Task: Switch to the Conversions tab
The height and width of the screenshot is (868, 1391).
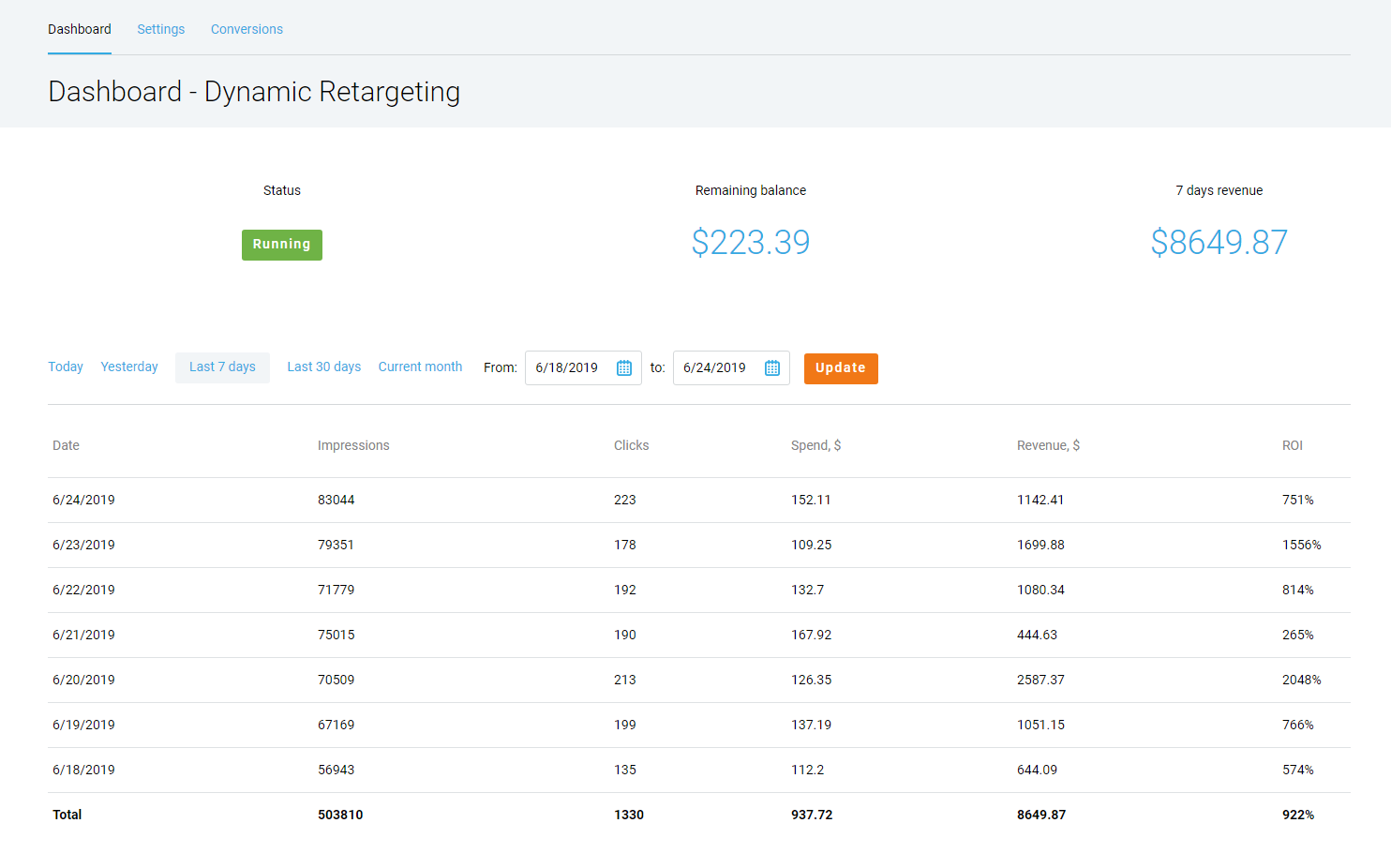Action: pyautogui.click(x=247, y=29)
